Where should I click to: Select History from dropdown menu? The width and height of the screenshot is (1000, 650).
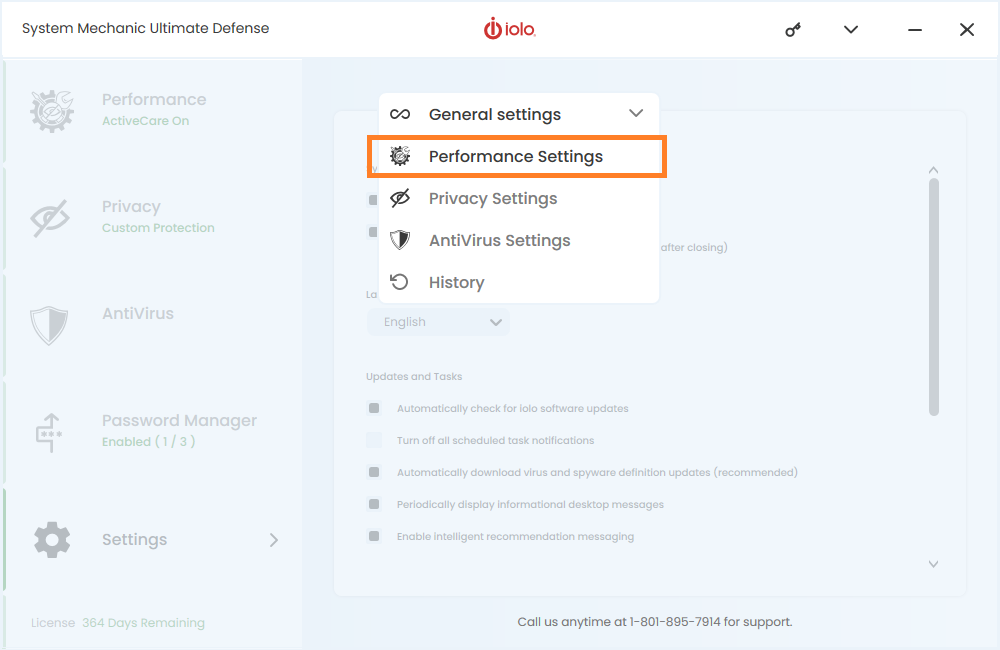(518, 283)
